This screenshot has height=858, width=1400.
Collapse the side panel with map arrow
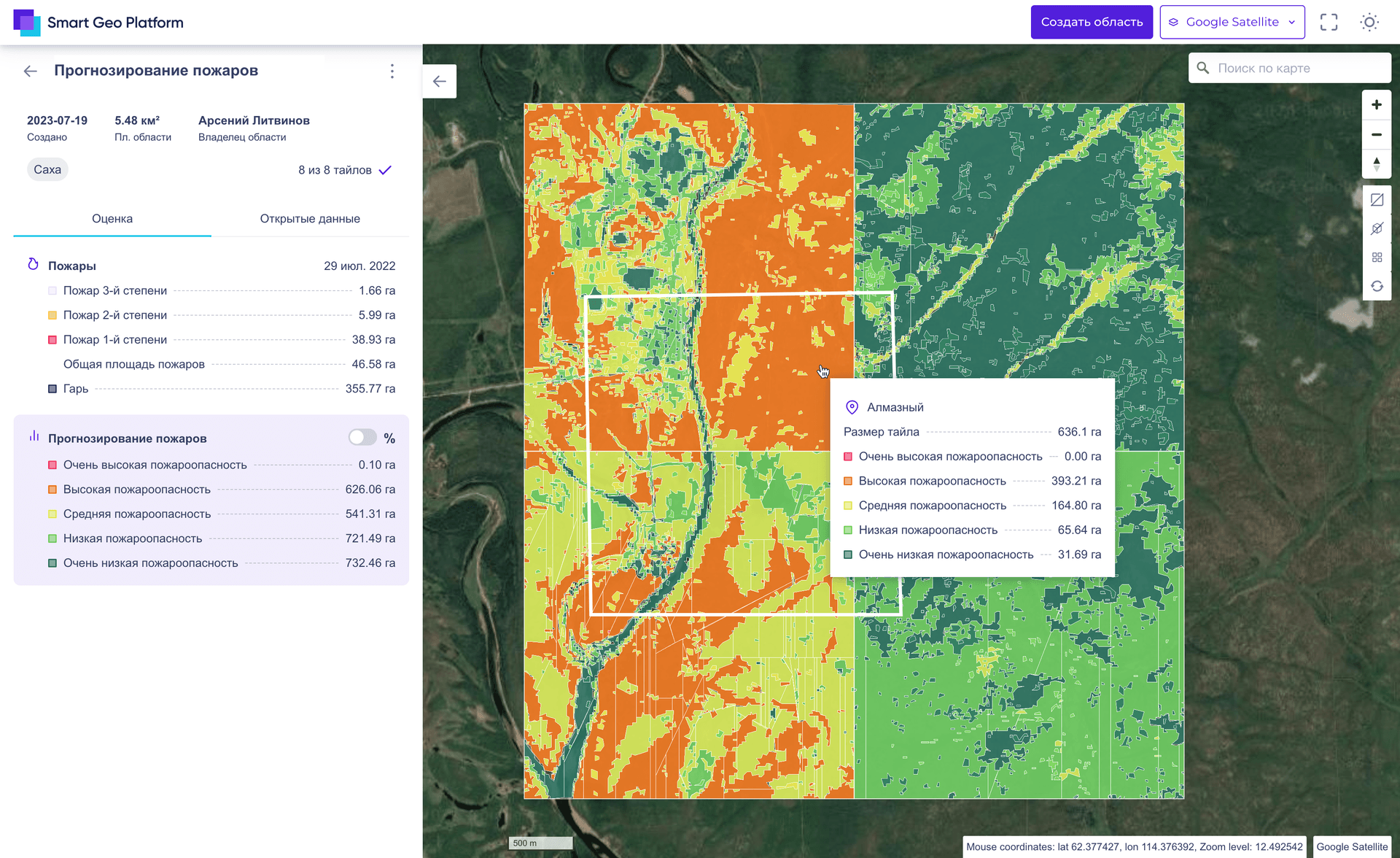tap(440, 81)
